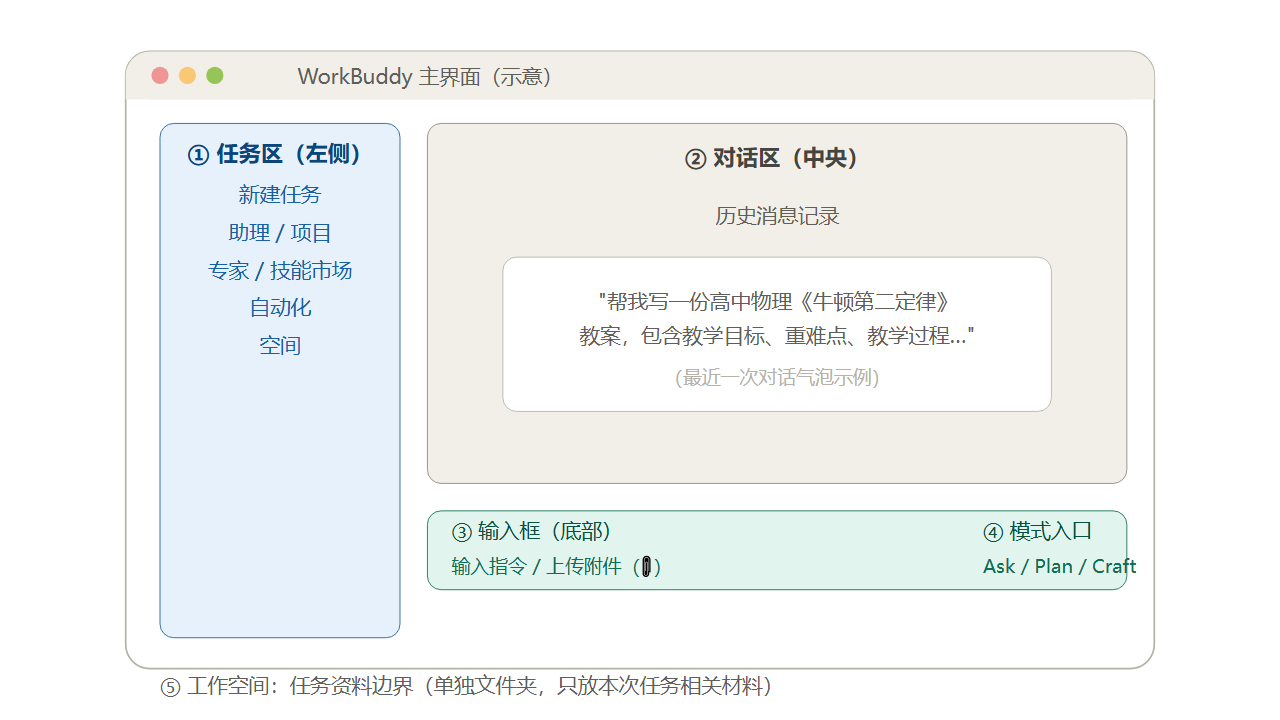Viewport: 1280px width, 720px height.
Task: Click the Ask / Plan / Craft mode selector
Action: 1060,567
